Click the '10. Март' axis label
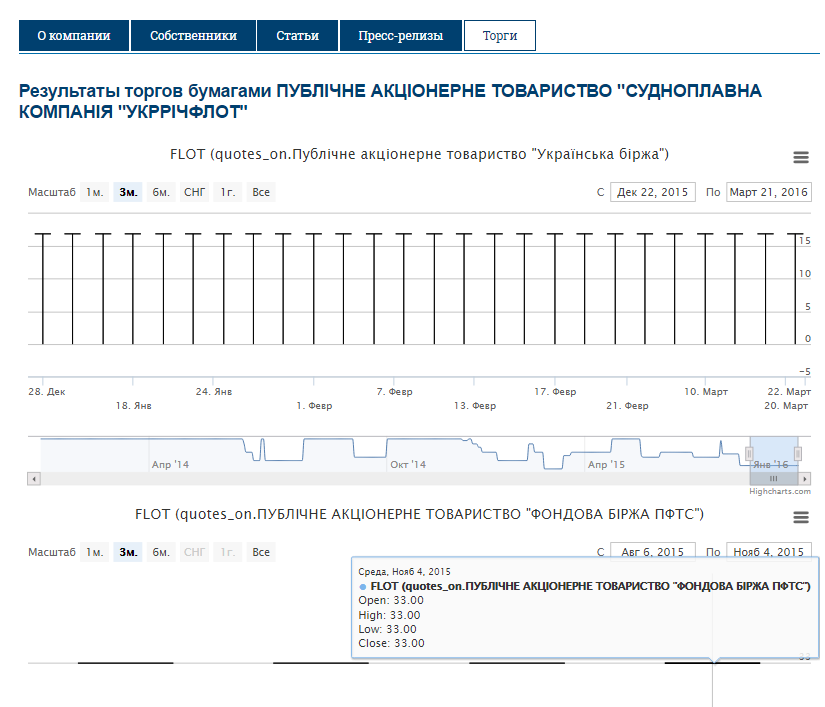825x707 pixels. [x=706, y=391]
